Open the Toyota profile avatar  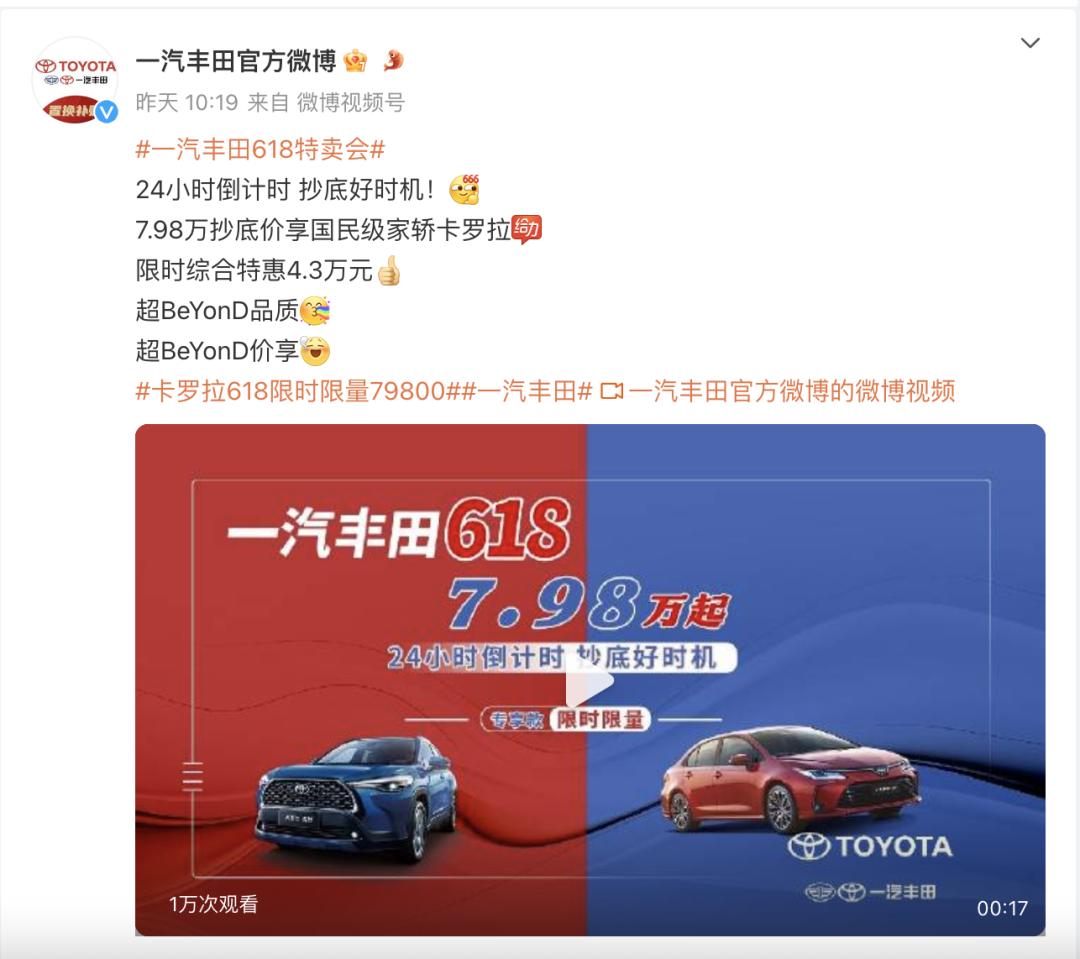point(76,81)
